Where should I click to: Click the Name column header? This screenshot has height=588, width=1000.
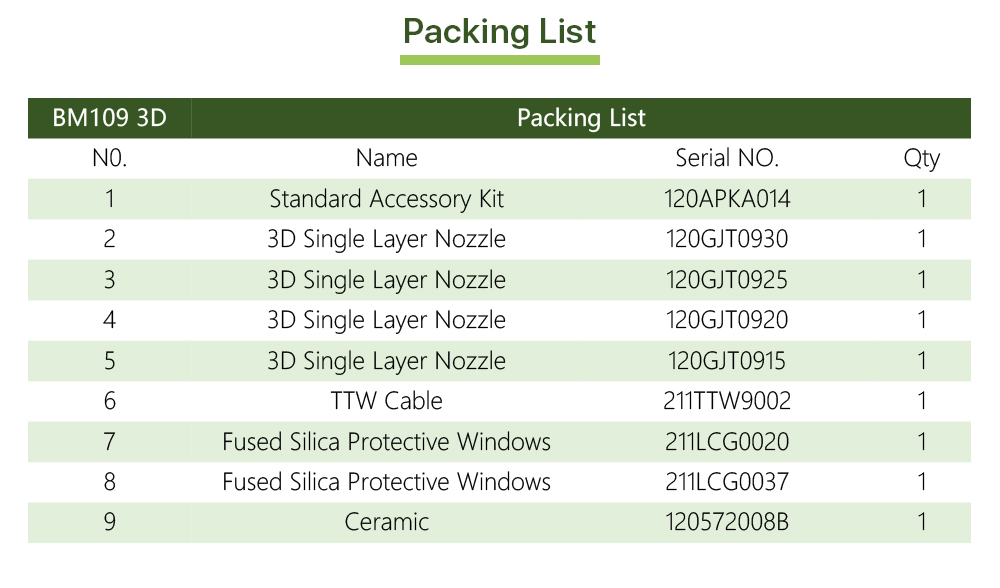point(386,158)
